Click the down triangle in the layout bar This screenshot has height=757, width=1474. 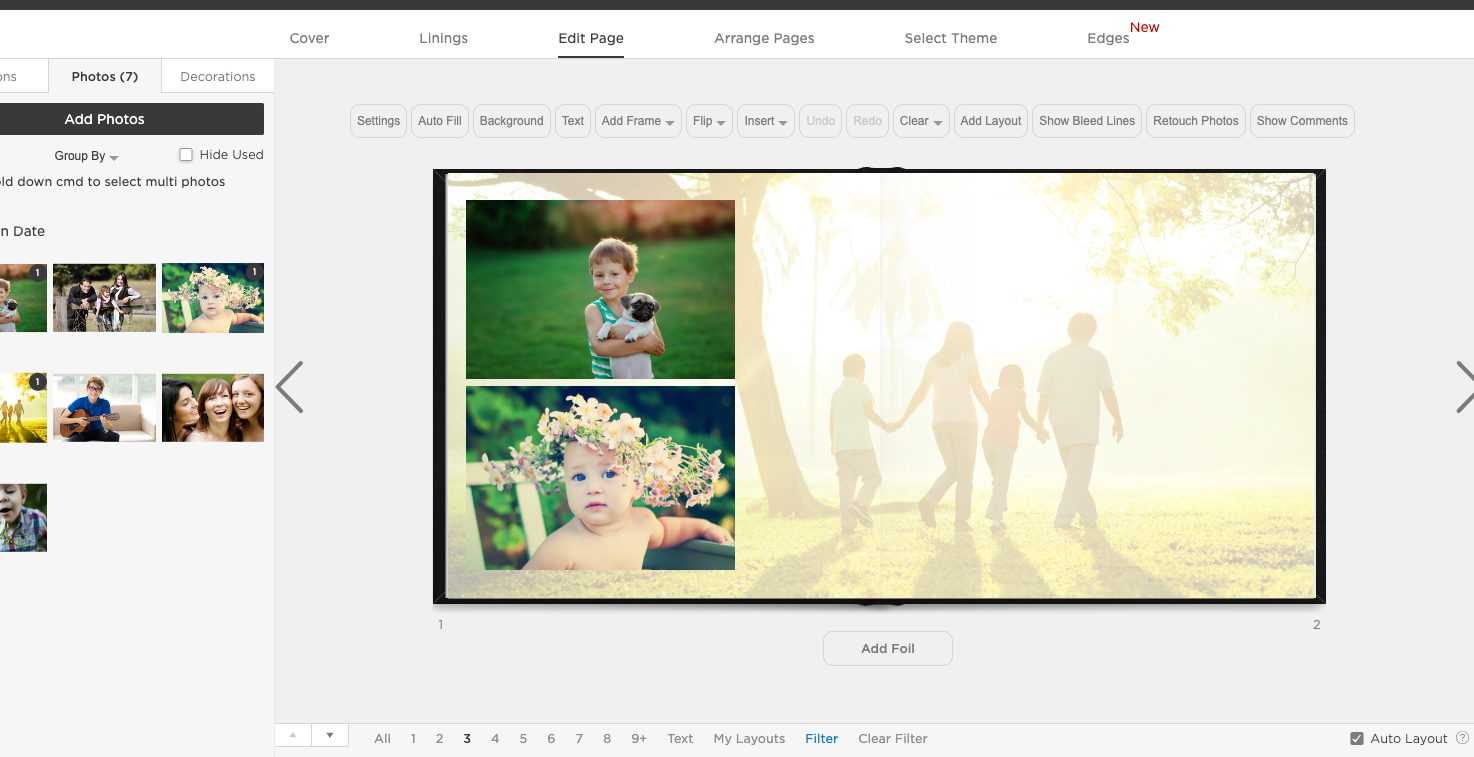[x=330, y=735]
